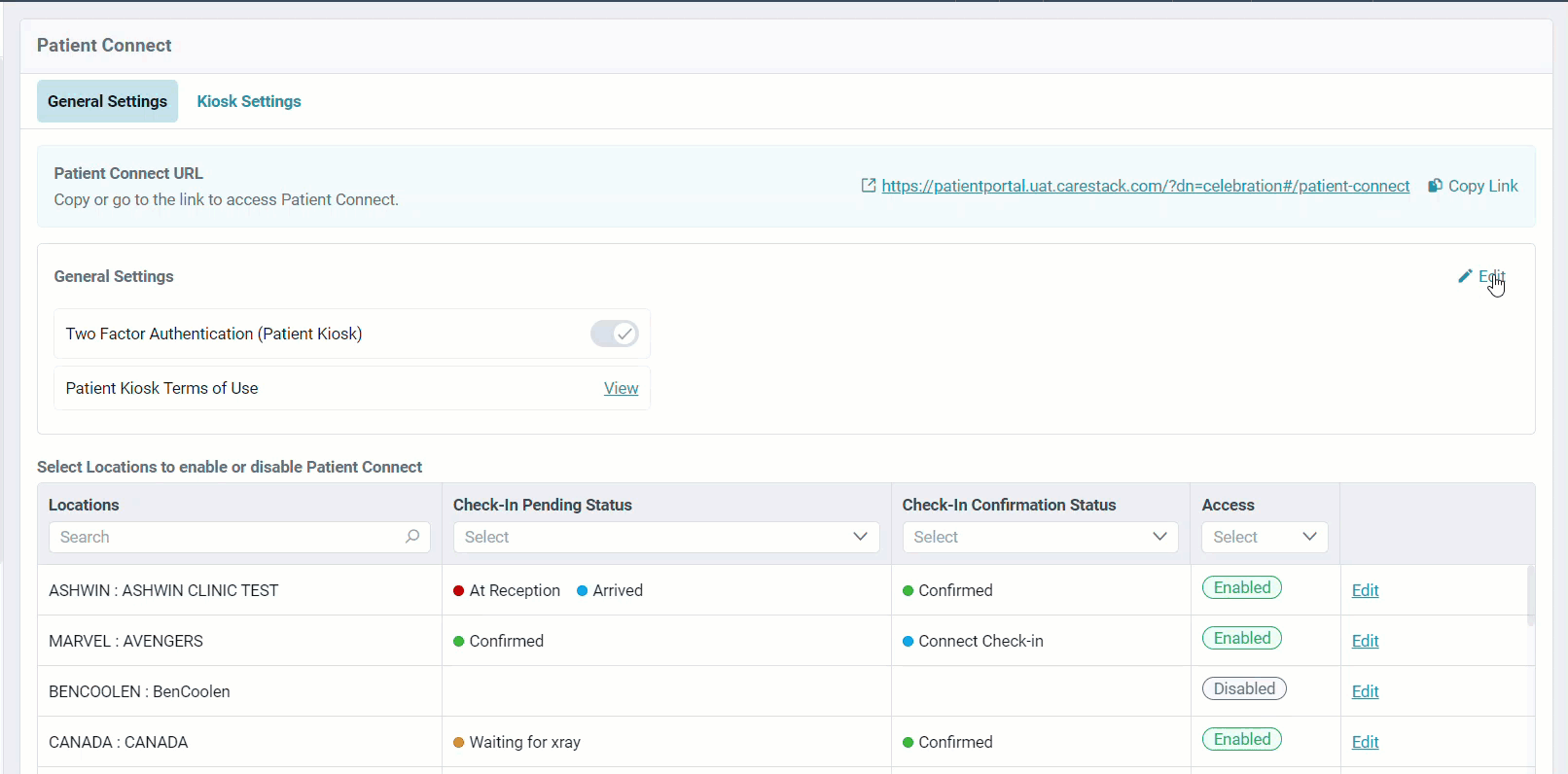Click the locations table vertical scrollbar

pos(1530,595)
